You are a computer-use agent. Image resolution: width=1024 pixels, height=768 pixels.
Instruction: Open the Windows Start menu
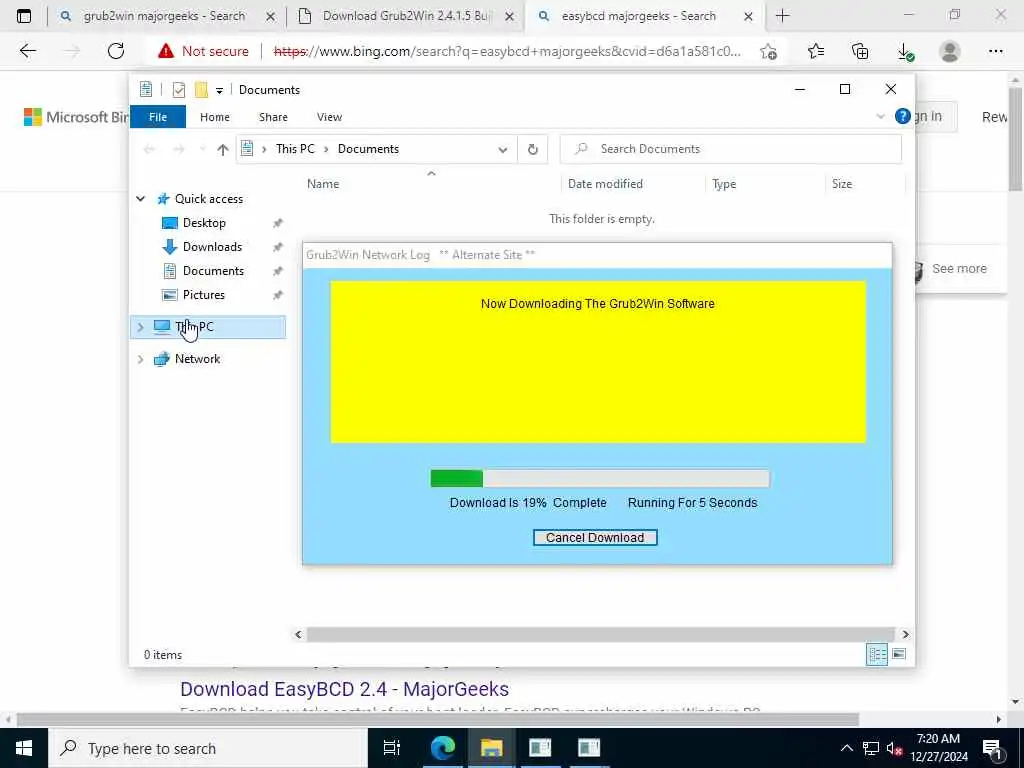[24, 748]
